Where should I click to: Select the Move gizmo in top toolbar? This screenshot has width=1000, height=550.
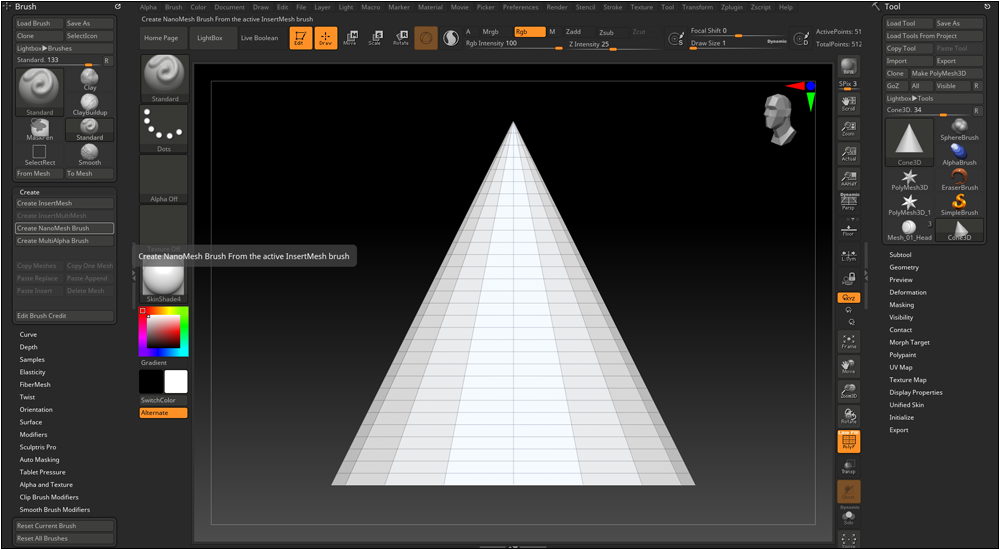tap(350, 38)
